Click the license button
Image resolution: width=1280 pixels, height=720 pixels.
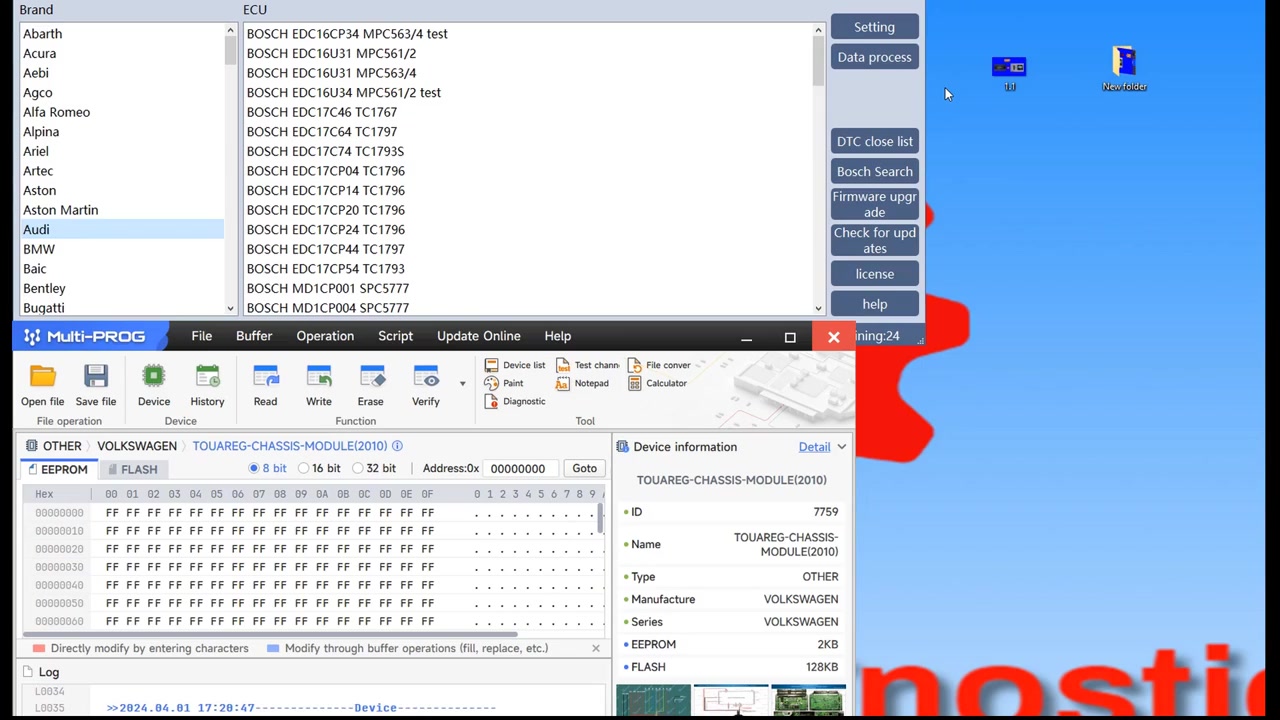coord(875,274)
